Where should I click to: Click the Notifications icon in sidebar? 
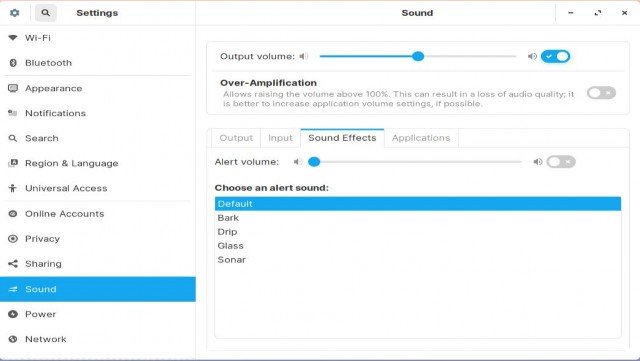(x=13, y=113)
